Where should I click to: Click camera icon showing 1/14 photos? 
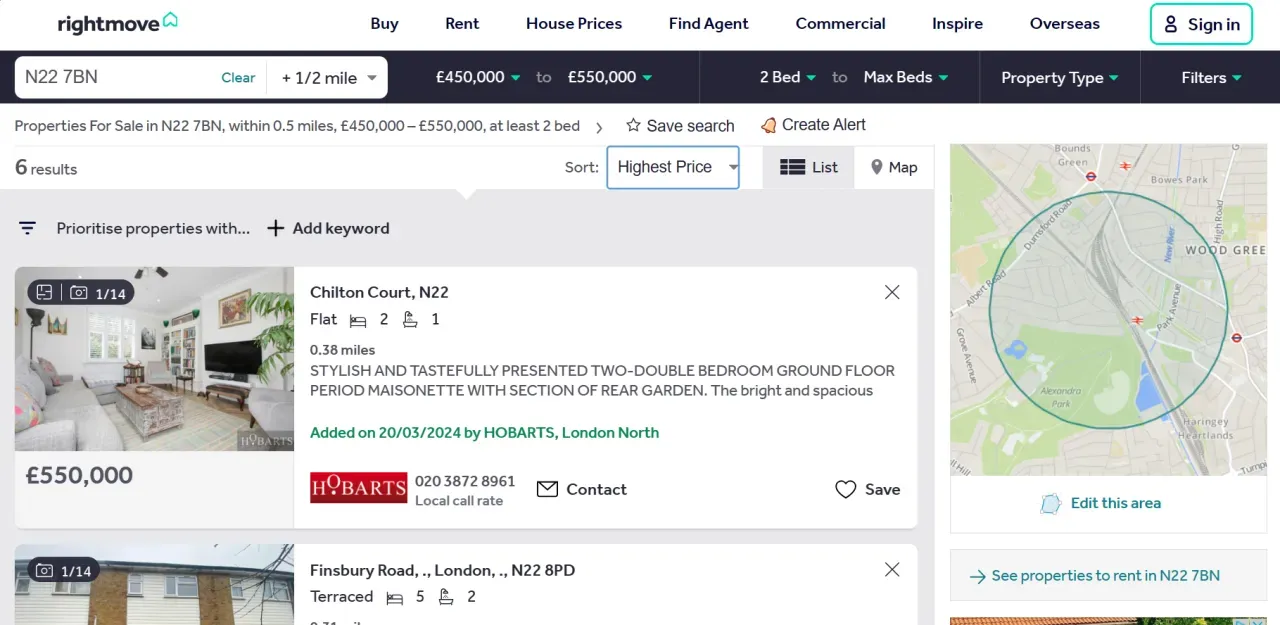click(80, 292)
